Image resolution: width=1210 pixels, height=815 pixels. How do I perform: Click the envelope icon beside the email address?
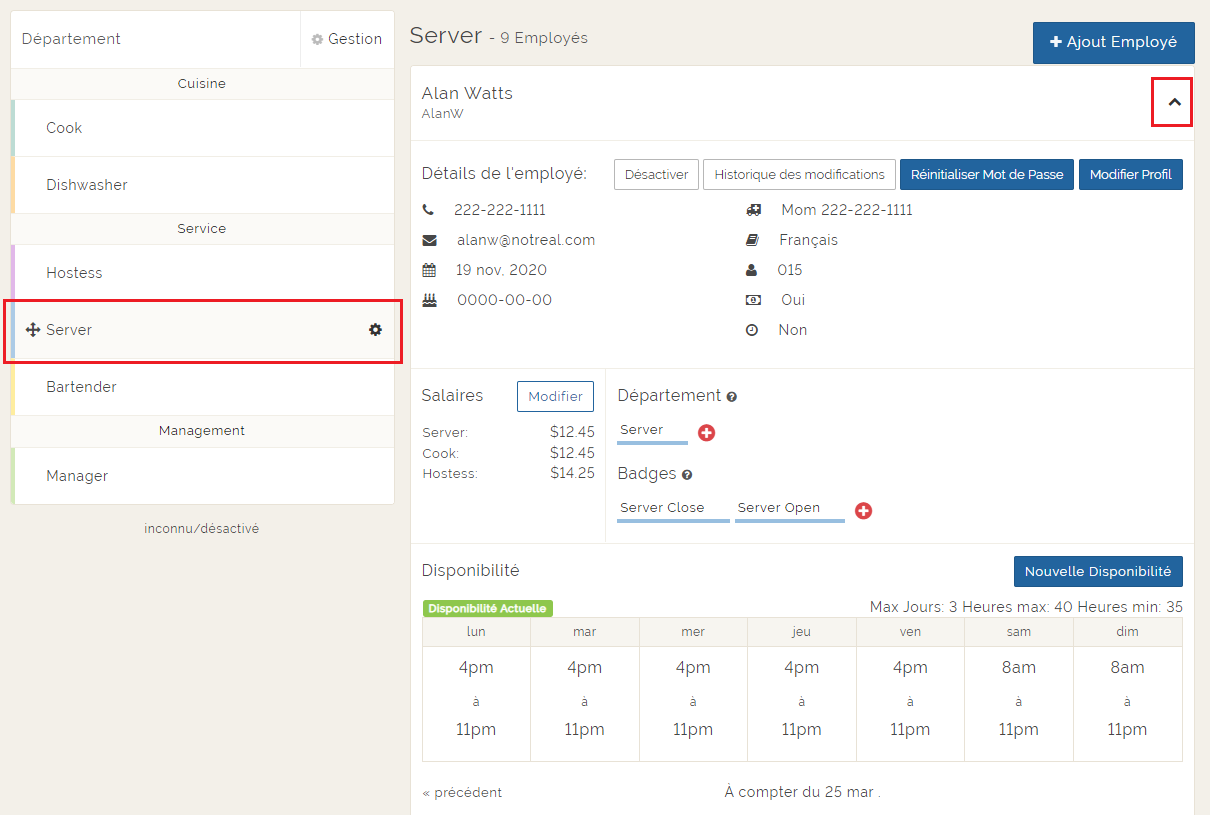click(x=429, y=240)
